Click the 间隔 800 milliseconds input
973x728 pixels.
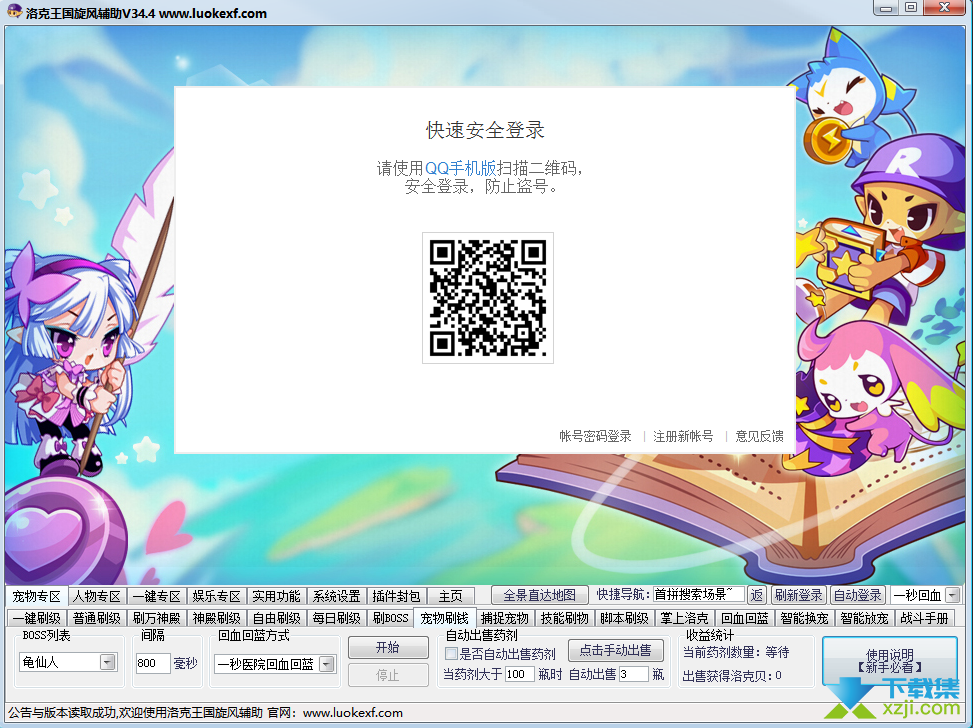tap(153, 663)
